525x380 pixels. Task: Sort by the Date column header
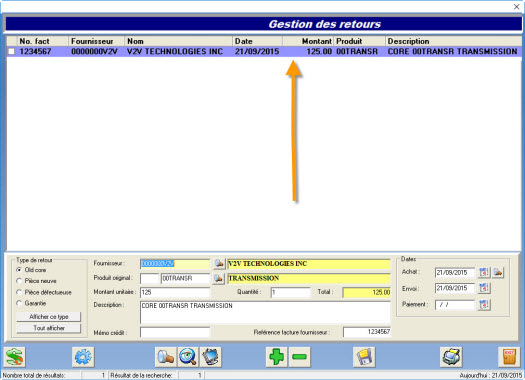click(x=257, y=41)
